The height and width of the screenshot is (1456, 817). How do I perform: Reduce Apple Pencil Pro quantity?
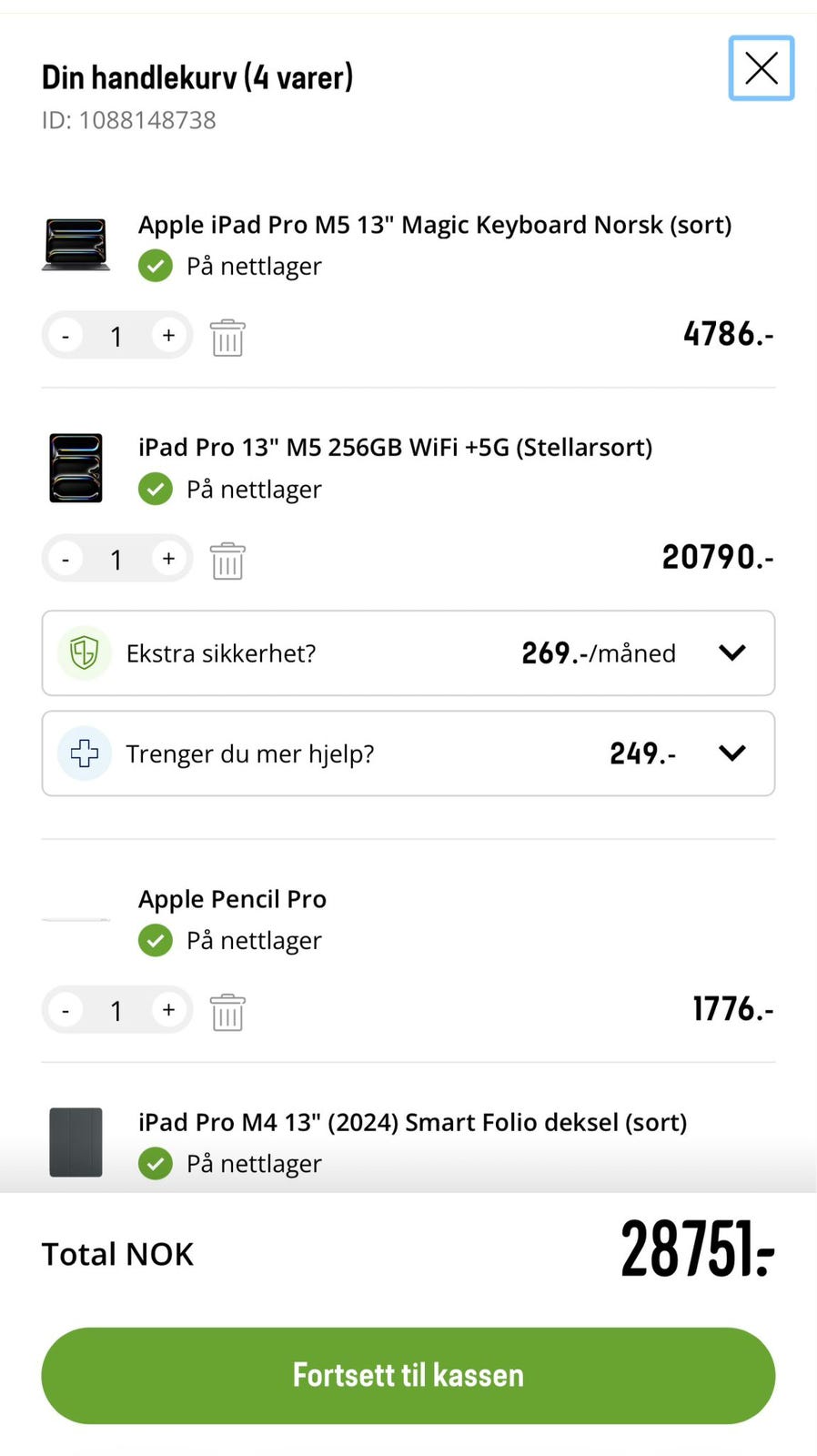pyautogui.click(x=66, y=1011)
